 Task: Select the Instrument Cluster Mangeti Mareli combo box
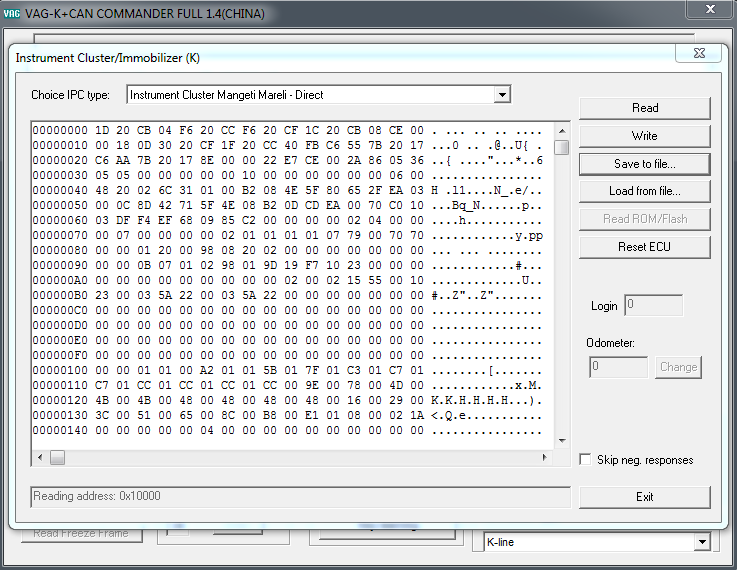pyautogui.click(x=318, y=95)
